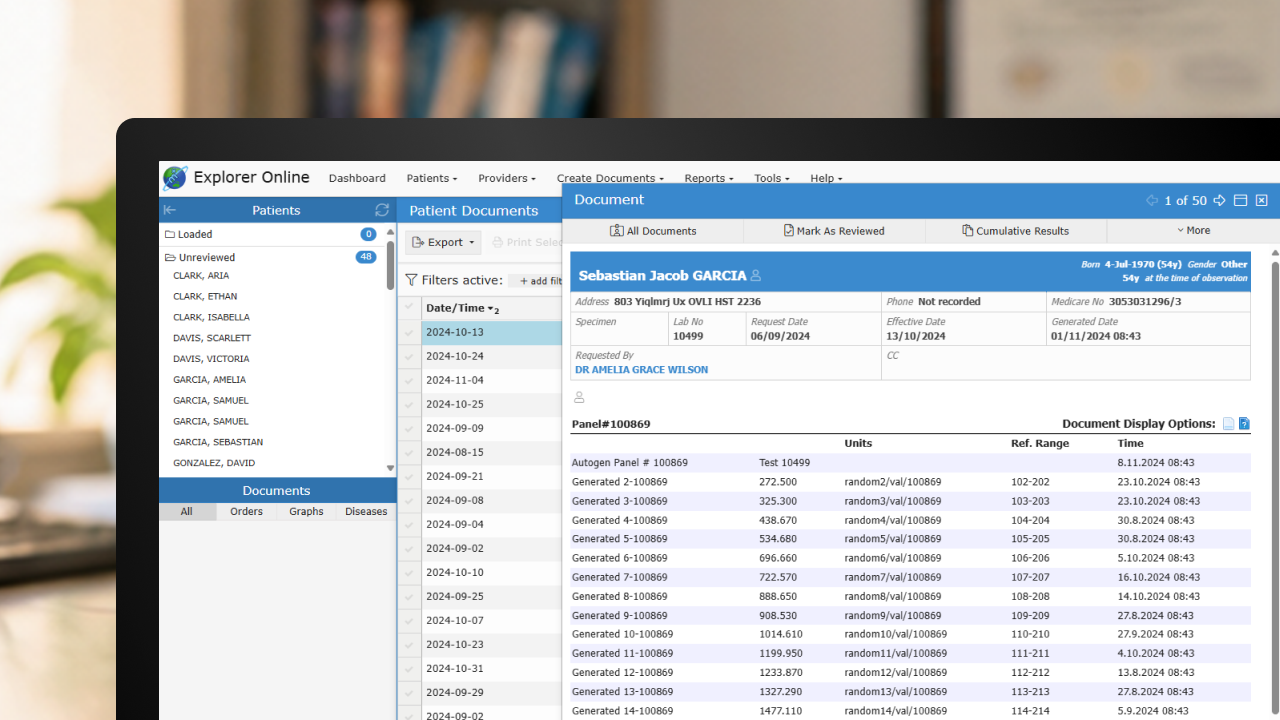
Task: Tick the checkbox for the 2024-10-13 row
Action: 409,332
